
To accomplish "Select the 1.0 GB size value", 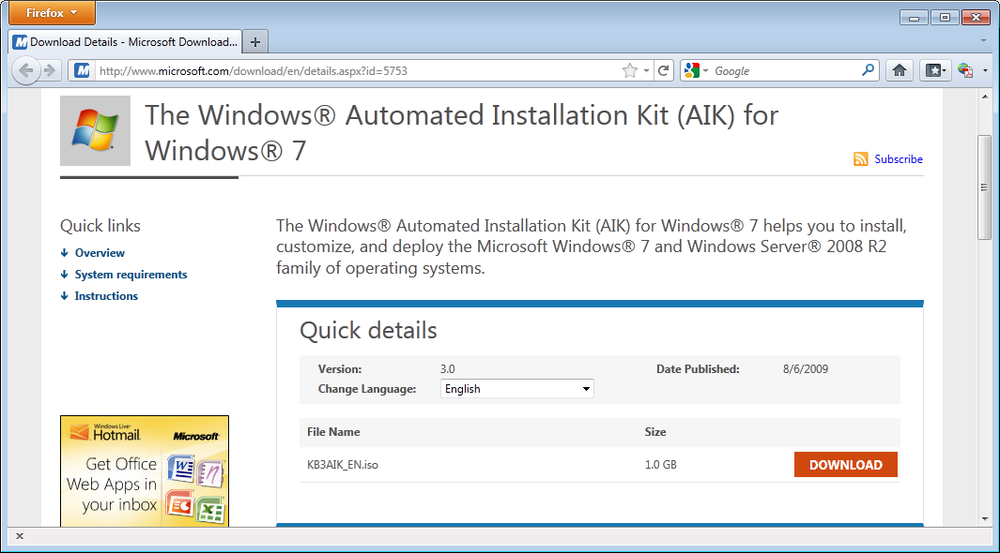I will pos(661,465).
